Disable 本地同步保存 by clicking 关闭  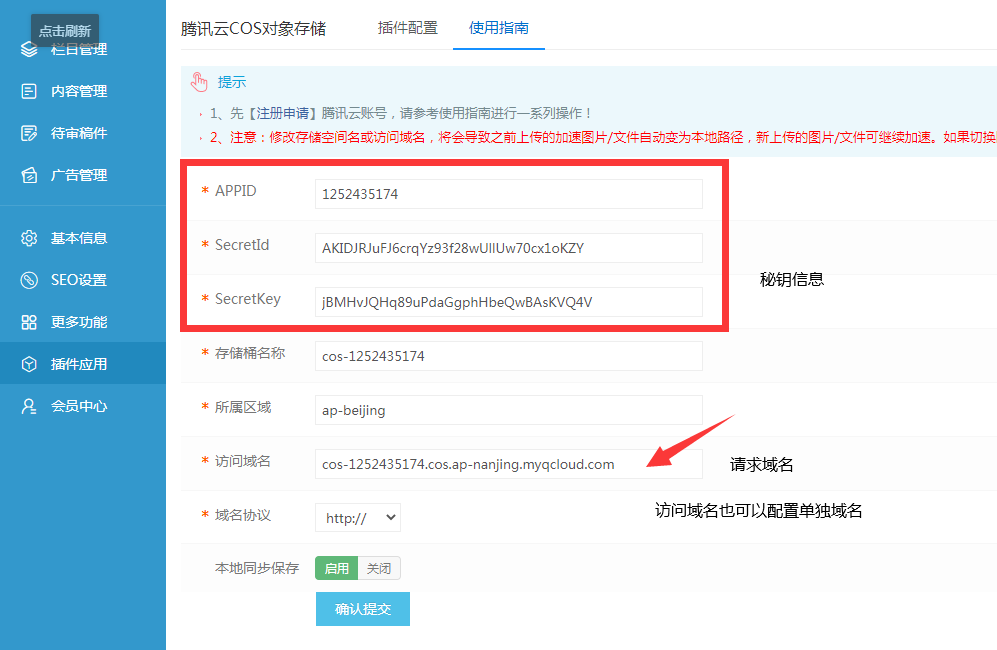pos(378,567)
